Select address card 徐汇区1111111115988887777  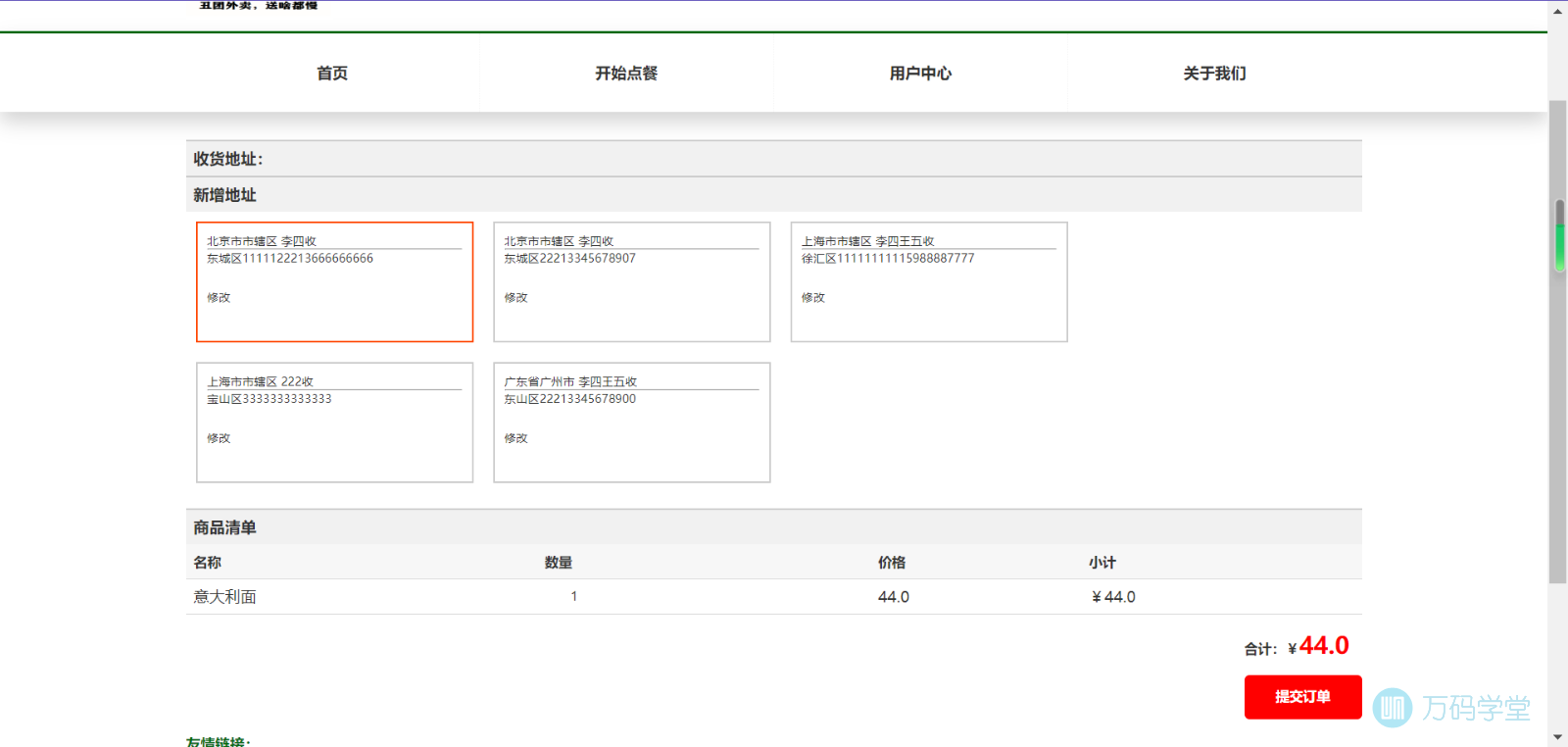(x=929, y=282)
